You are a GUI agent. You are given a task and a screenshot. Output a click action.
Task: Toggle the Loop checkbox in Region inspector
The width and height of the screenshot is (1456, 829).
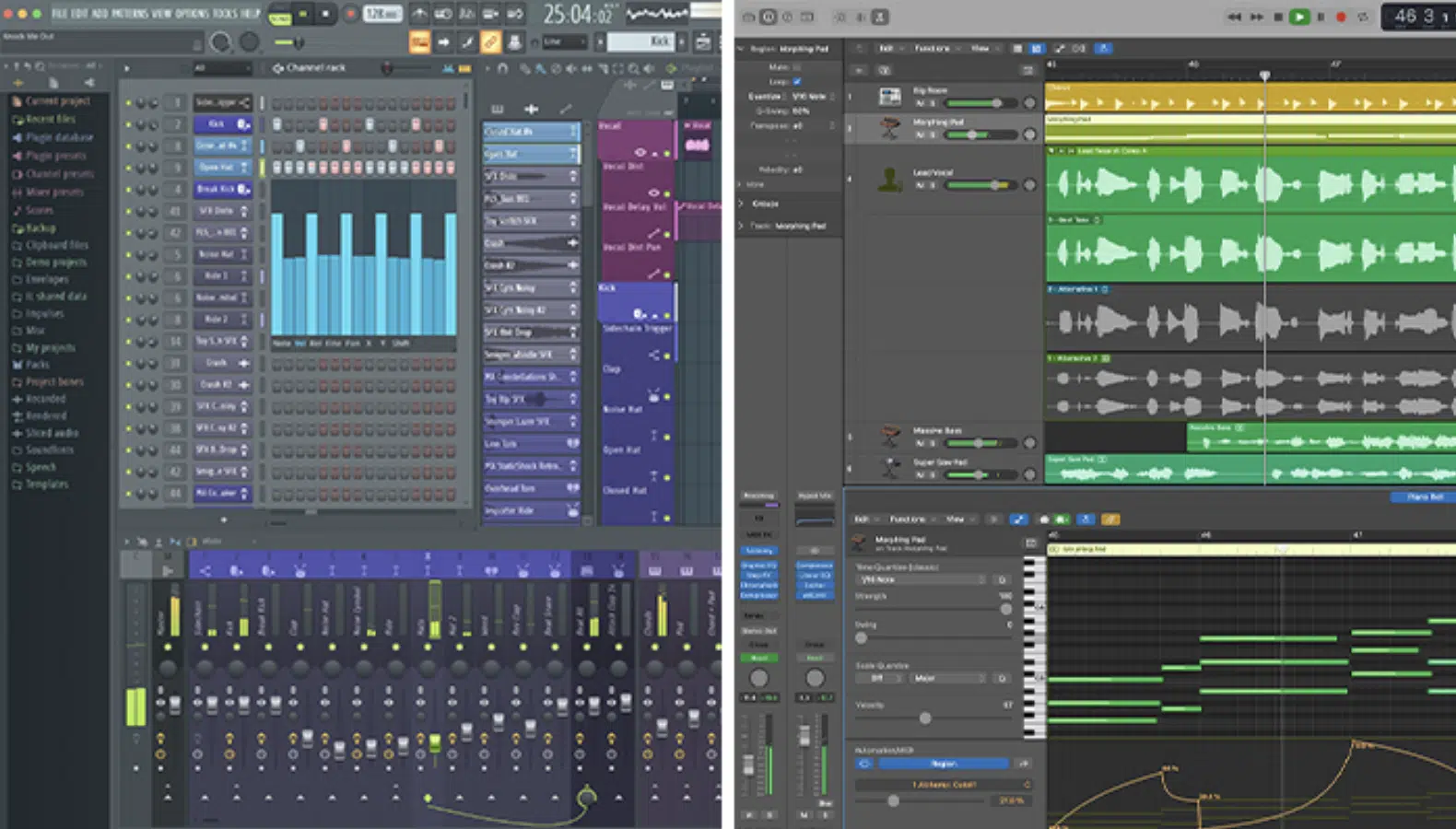(797, 82)
